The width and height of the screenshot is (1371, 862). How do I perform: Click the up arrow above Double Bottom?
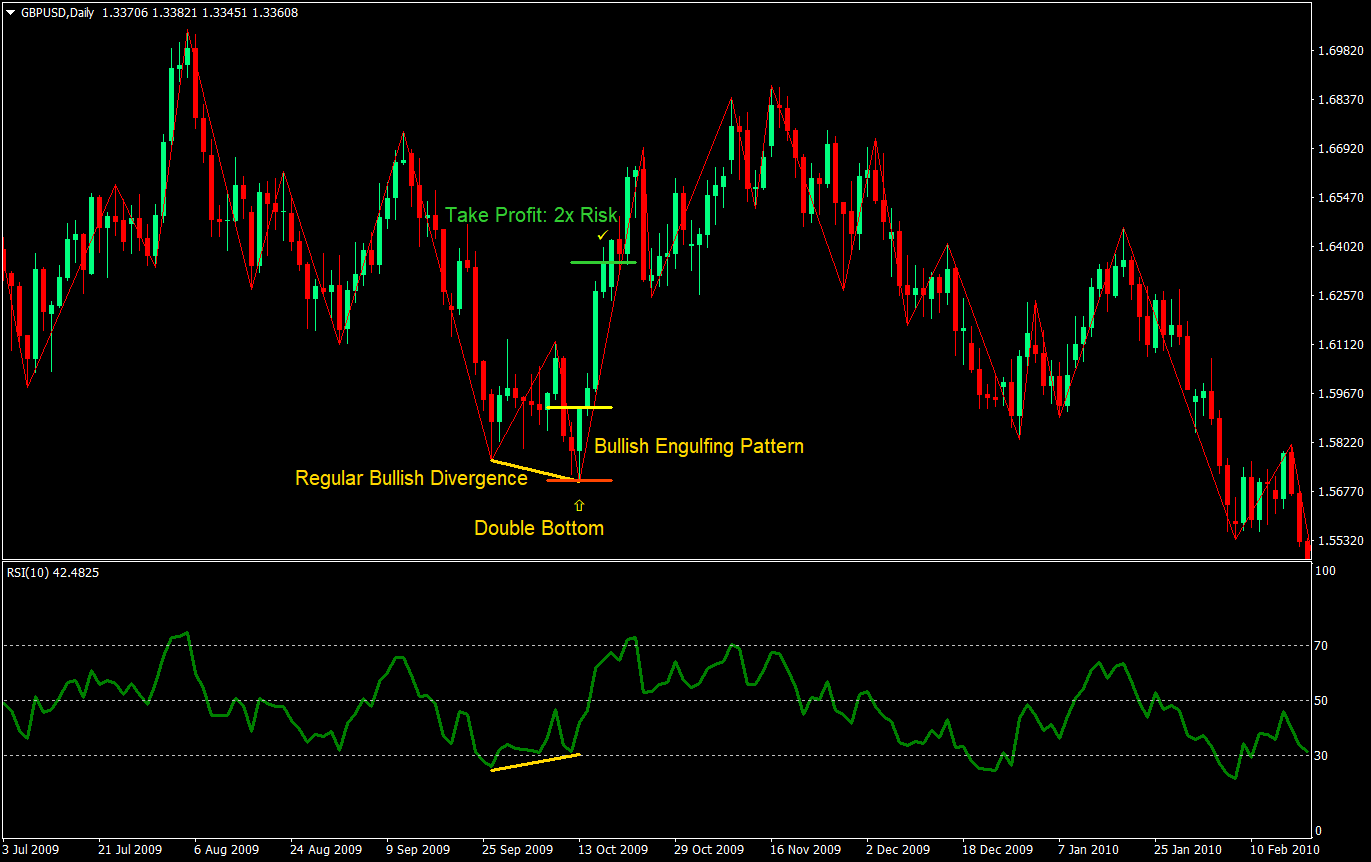[x=578, y=505]
